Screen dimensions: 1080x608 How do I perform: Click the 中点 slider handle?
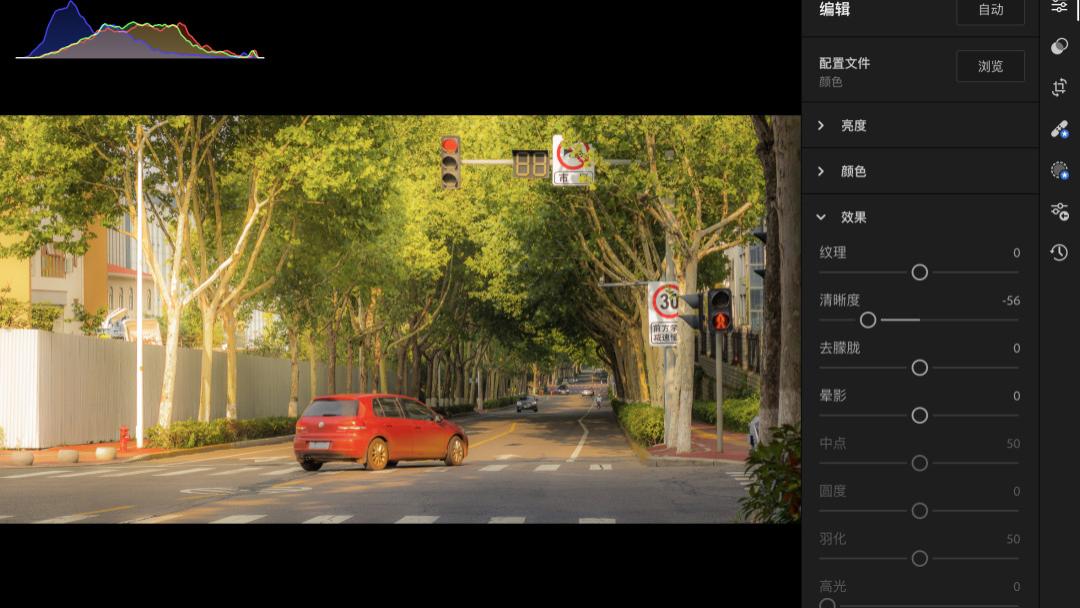[x=920, y=463]
